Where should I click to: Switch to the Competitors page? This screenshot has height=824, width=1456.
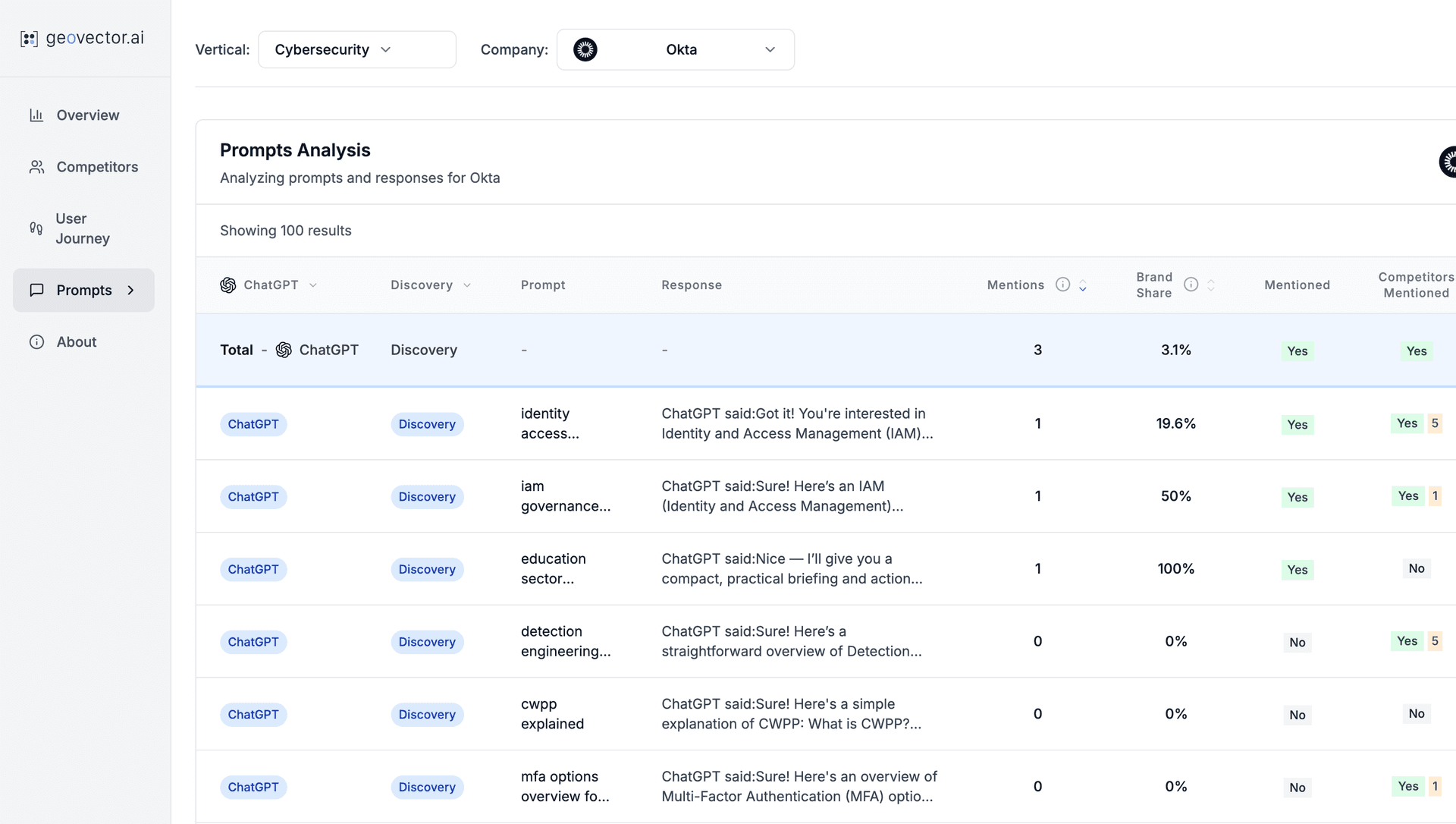[x=96, y=166]
